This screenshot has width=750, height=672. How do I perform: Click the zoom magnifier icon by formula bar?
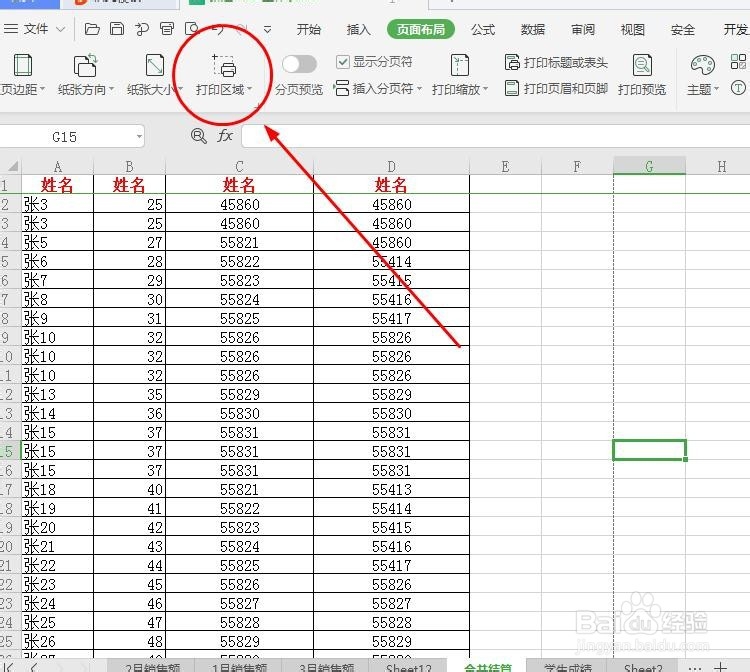point(199,136)
